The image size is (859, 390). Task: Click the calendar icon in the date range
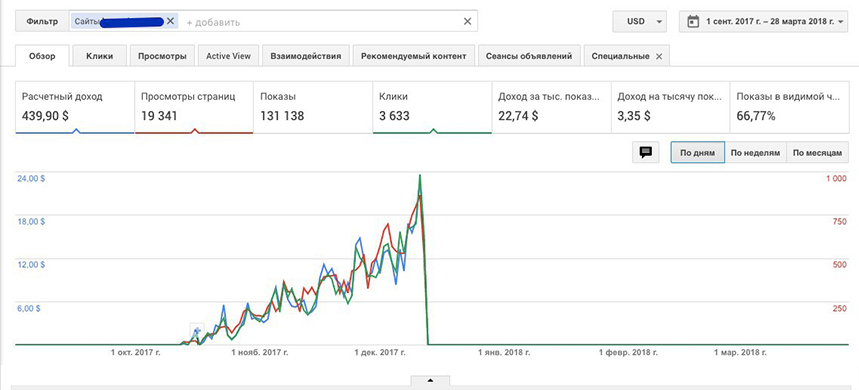pos(693,22)
